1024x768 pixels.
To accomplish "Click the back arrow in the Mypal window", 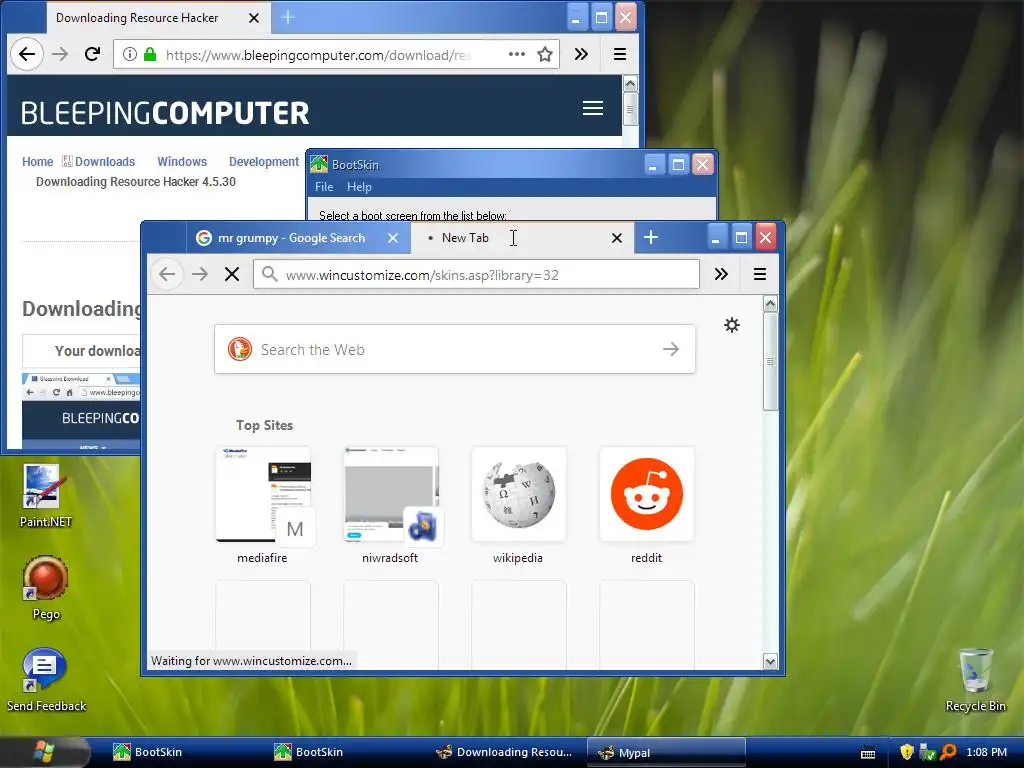I will 167,274.
